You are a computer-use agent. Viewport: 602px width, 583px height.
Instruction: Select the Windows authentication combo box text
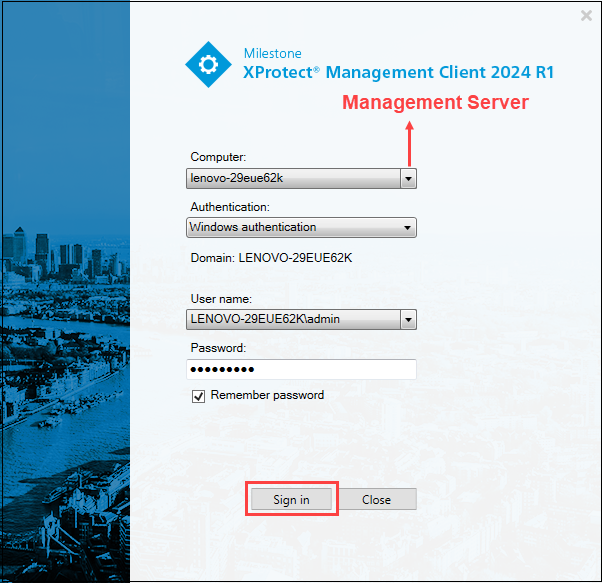click(292, 228)
